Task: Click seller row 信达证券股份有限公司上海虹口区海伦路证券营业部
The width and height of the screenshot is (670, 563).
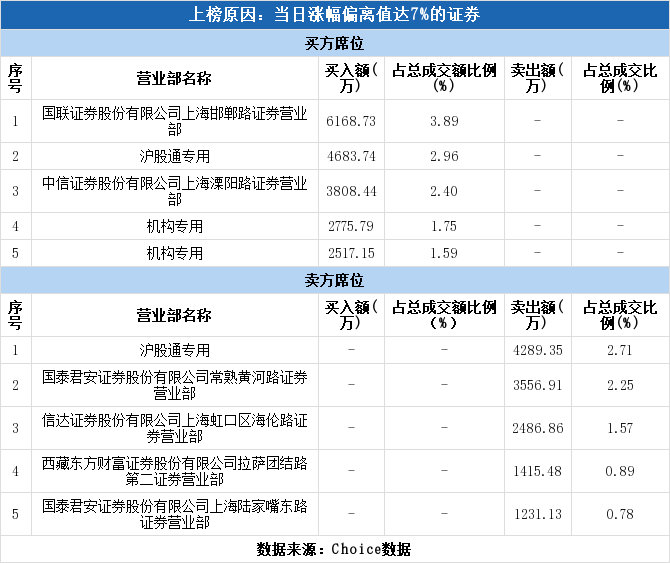Action: click(x=174, y=428)
